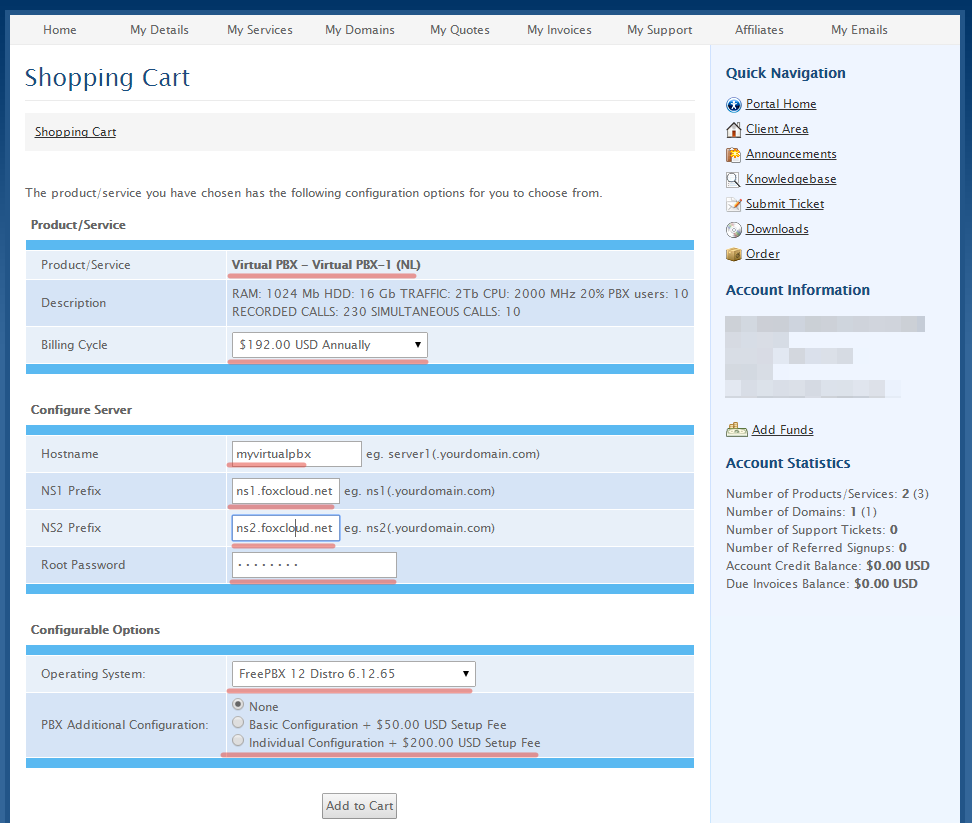
Task: Click the Portal Home globe icon
Action: click(x=734, y=104)
